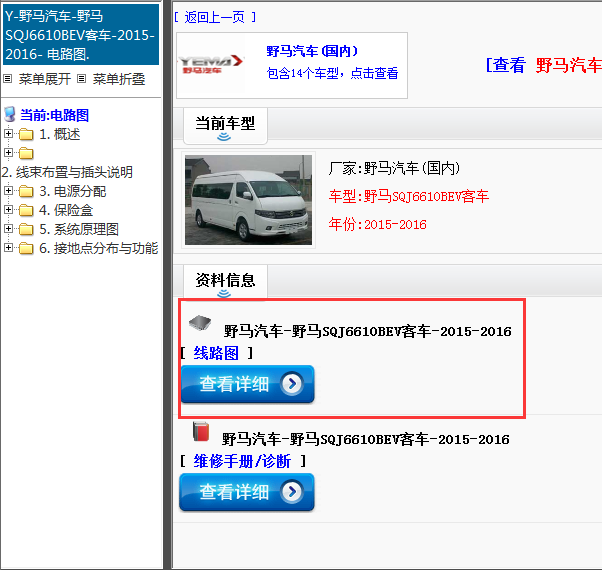Expand the 5. 系统原理图 tree node
Image resolution: width=602 pixels, height=570 pixels.
coord(8,228)
